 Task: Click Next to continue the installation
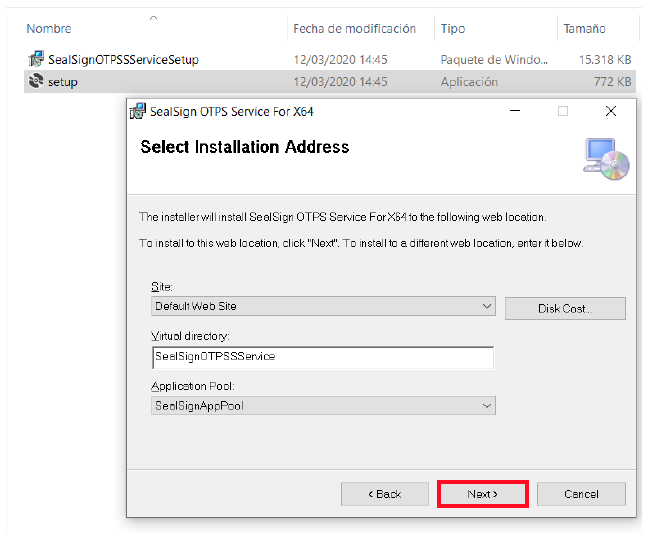point(482,494)
